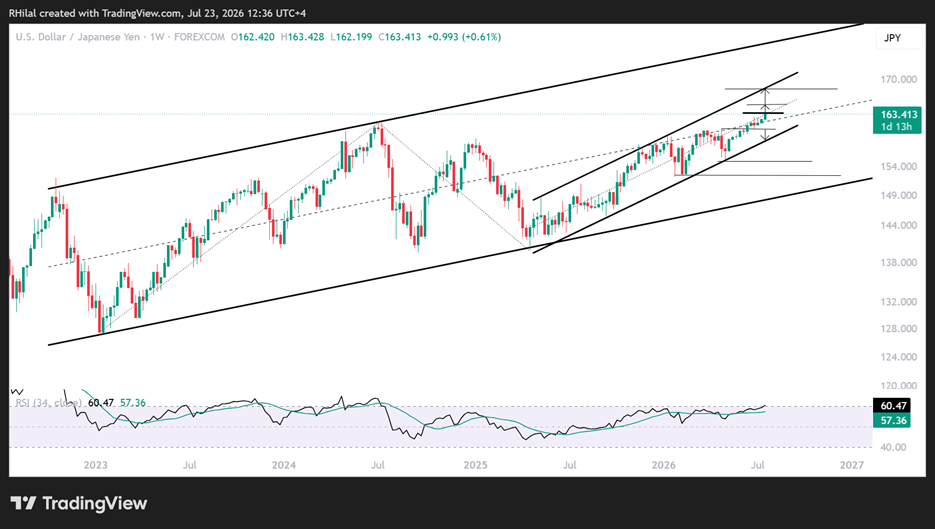Viewport: 935px width, 529px height.
Task: Click the FOREXCOM data source label
Action: pos(199,37)
